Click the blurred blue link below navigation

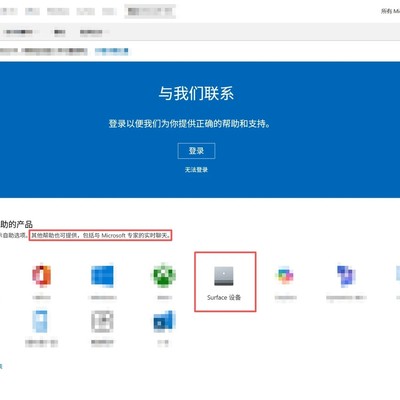[112, 51]
